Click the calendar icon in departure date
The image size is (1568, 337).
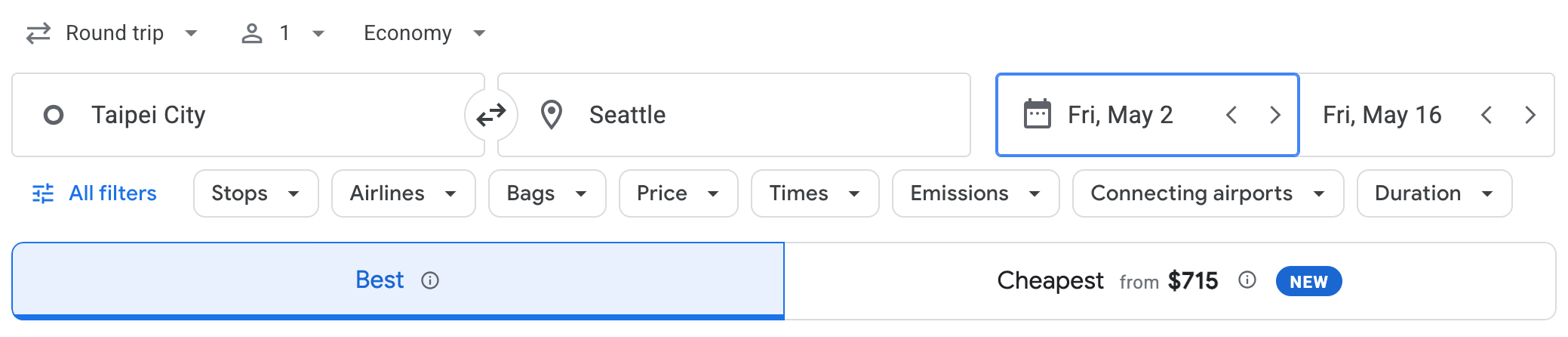[x=1037, y=115]
